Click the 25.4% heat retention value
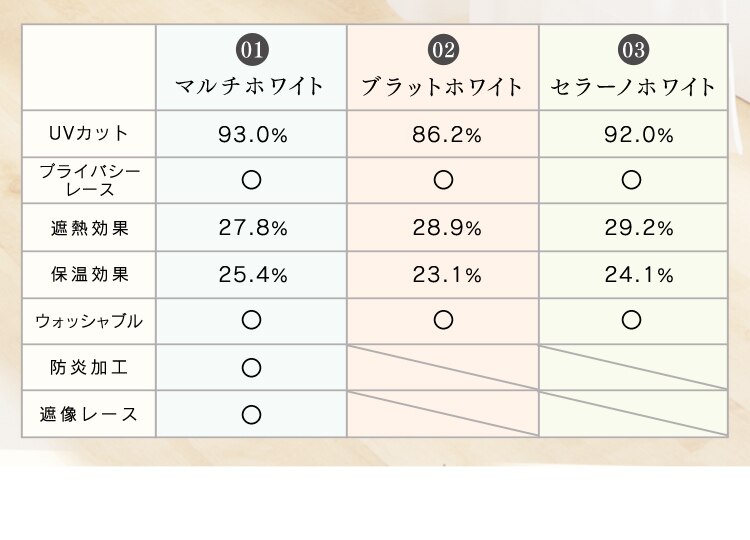The image size is (750, 540). (252, 274)
